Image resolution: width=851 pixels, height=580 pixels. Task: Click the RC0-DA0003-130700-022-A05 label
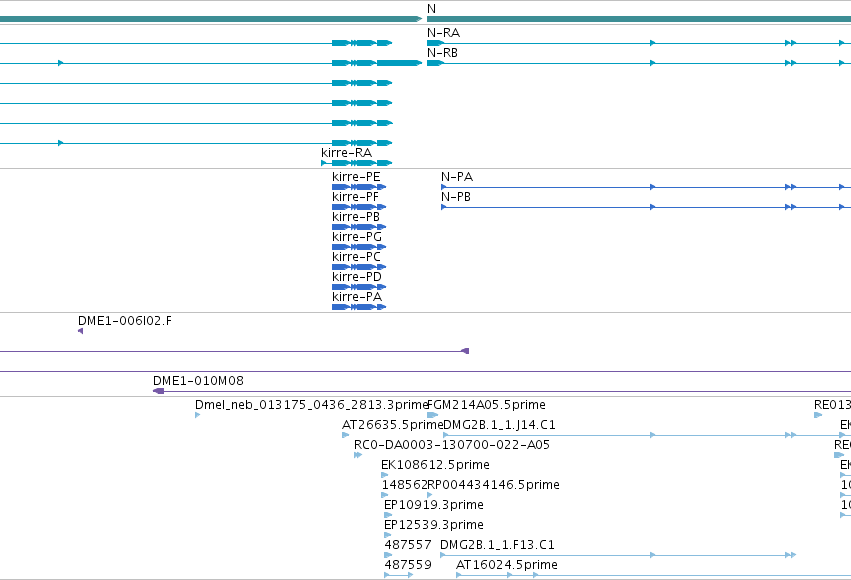452,445
